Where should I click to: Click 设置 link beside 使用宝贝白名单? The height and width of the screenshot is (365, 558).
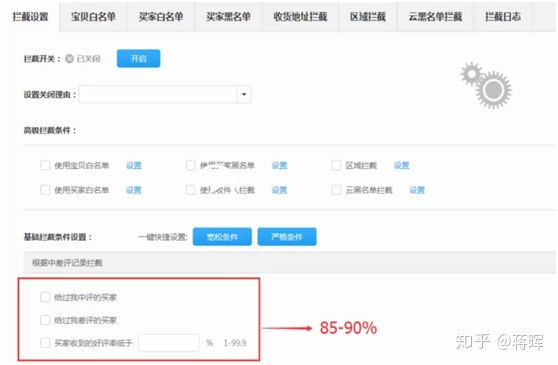tap(134, 165)
